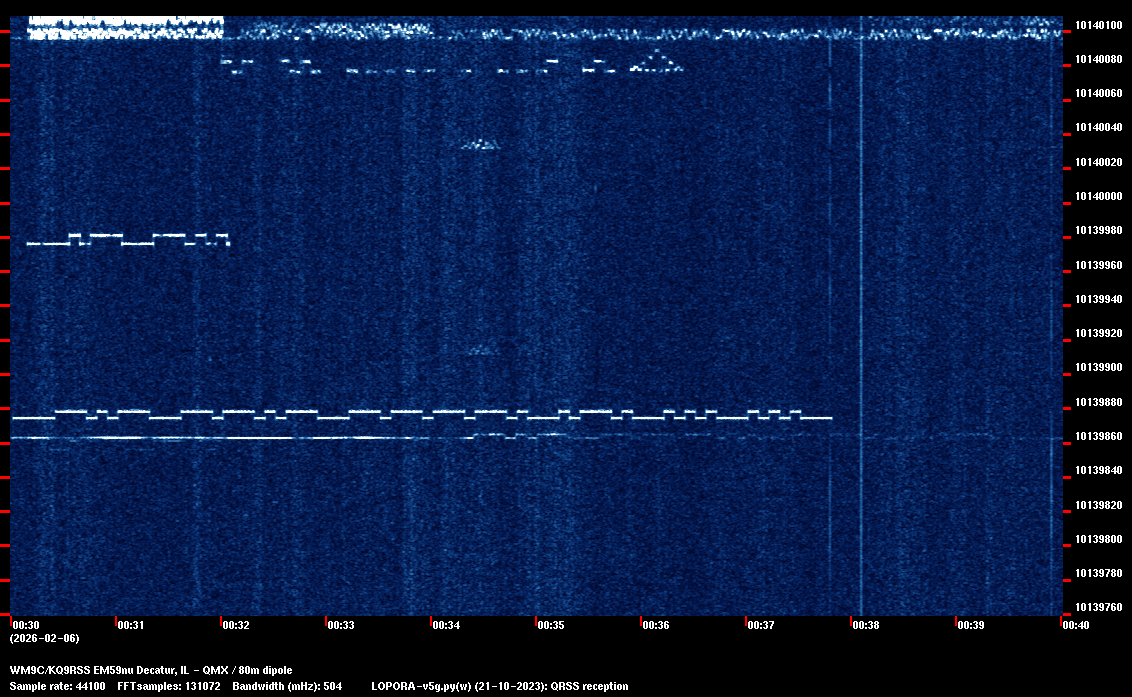Select the 00:38 time marker
Image resolution: width=1132 pixels, height=697 pixels.
[x=866, y=625]
